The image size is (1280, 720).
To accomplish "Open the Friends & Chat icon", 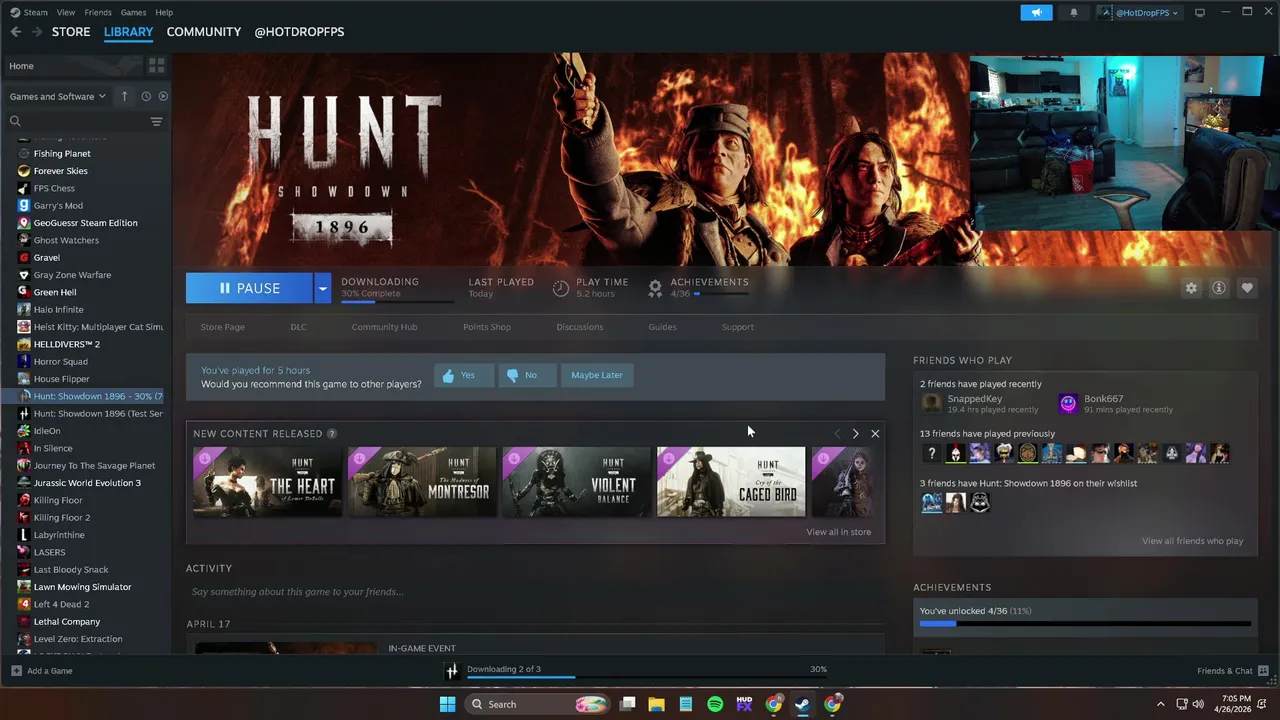I will click(x=1264, y=670).
